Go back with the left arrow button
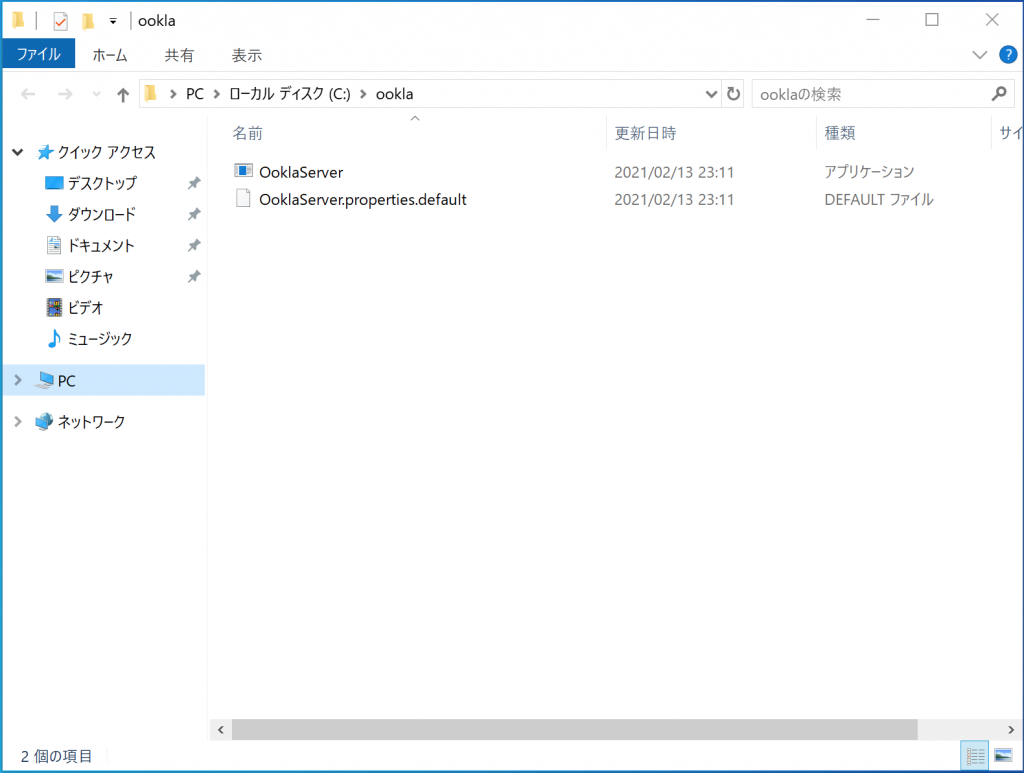Image resolution: width=1024 pixels, height=773 pixels. click(27, 95)
